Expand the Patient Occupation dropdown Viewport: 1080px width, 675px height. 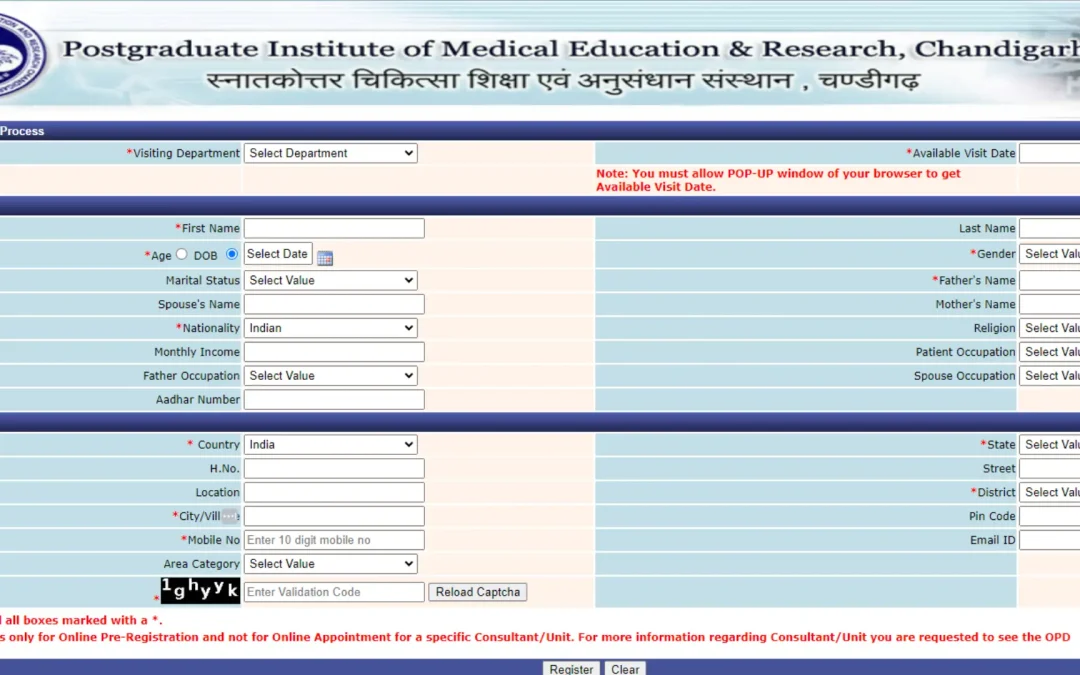click(x=1050, y=352)
